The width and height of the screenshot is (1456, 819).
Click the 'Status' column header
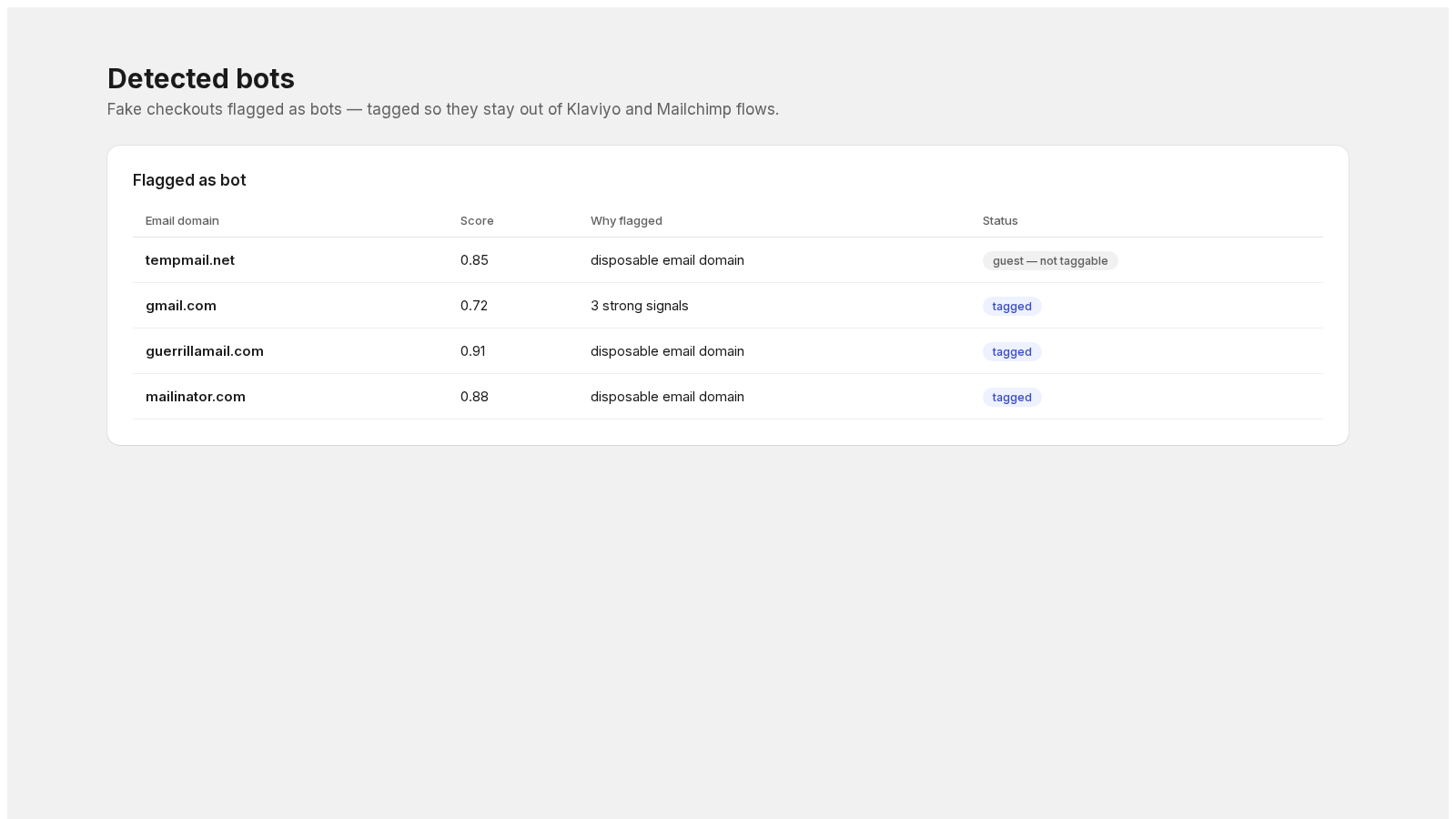1000,221
